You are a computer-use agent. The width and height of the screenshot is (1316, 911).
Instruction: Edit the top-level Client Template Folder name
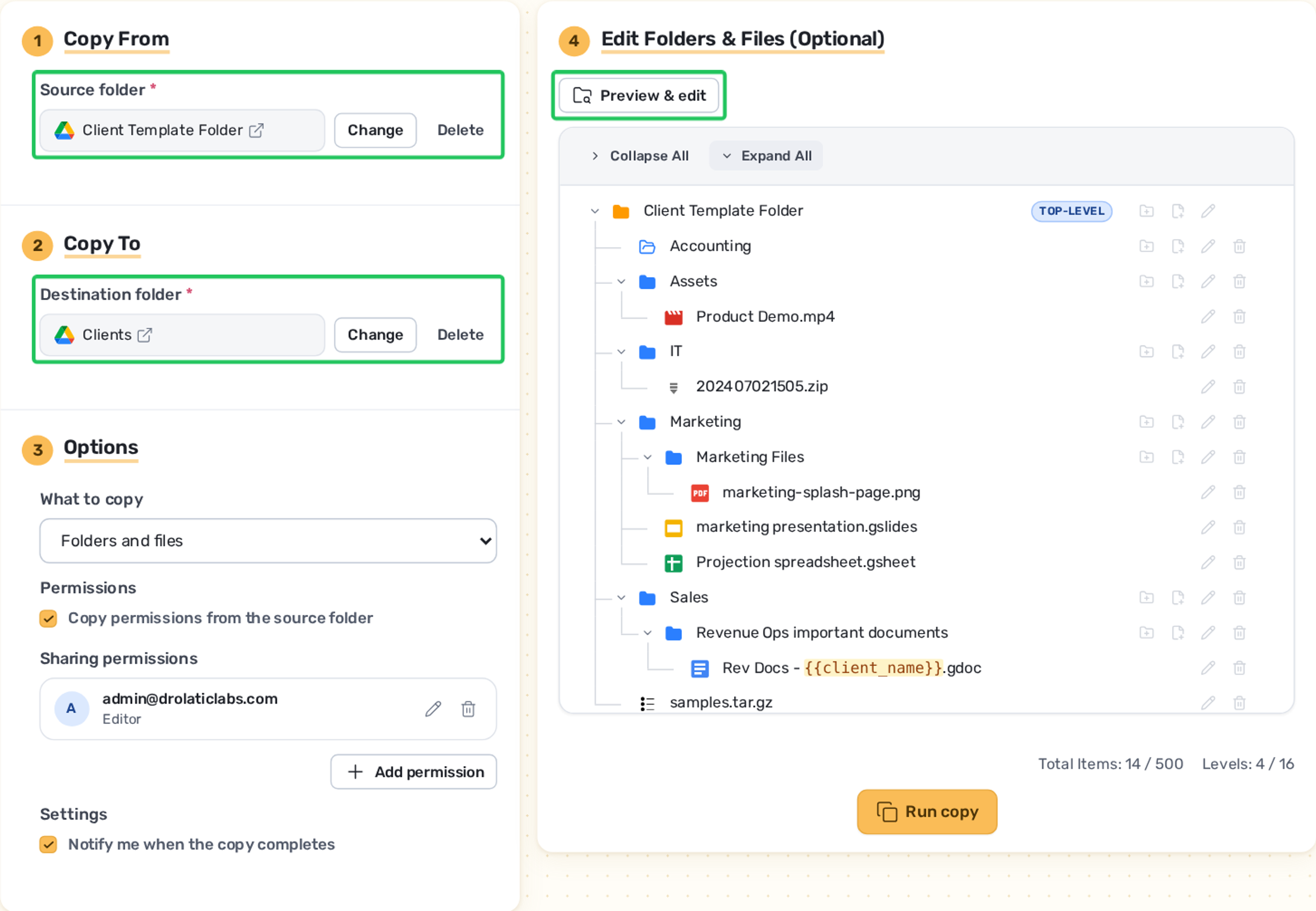tap(1208, 211)
